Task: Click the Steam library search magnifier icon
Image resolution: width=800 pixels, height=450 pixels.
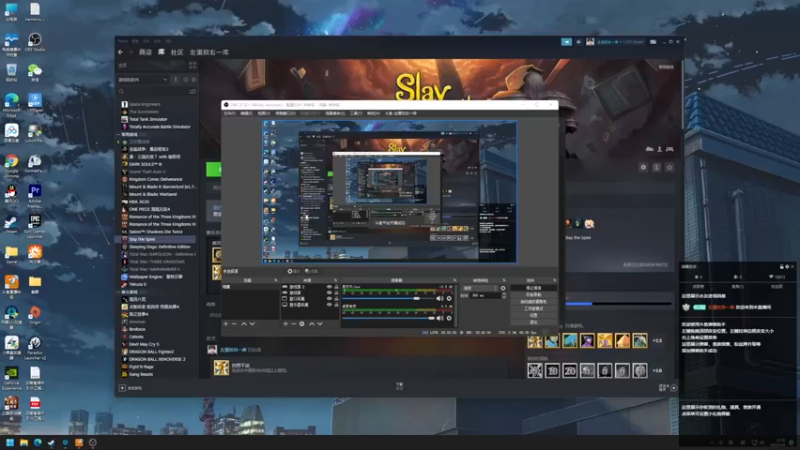Action: point(121,92)
